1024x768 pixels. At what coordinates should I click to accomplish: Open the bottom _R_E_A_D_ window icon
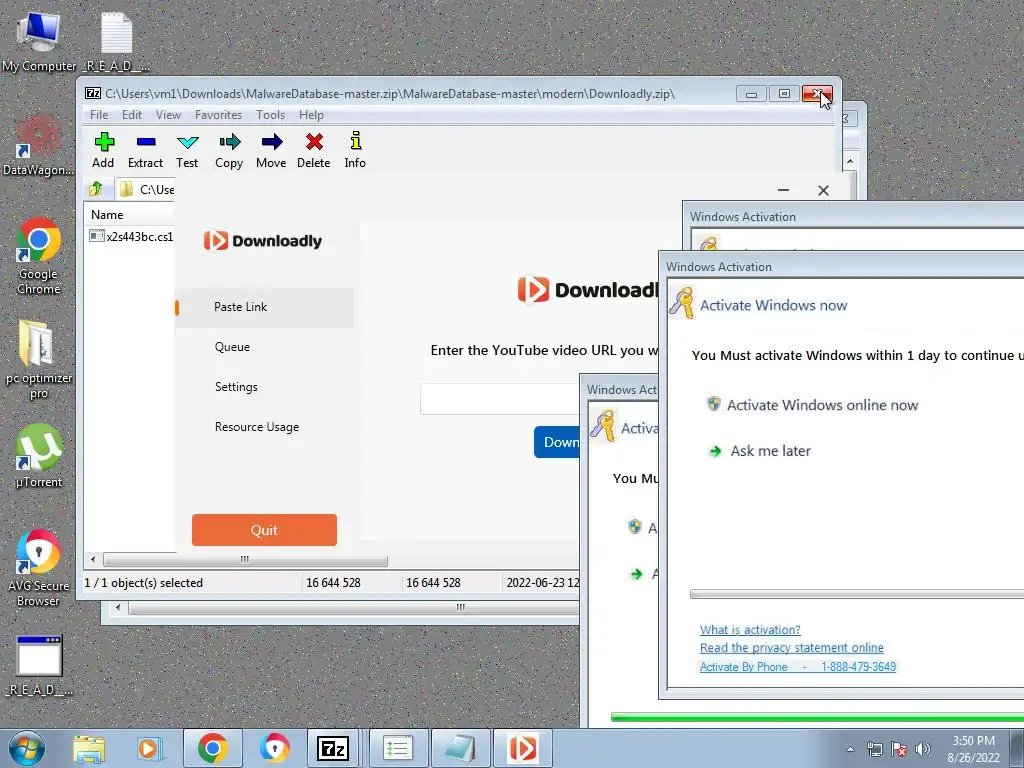click(x=39, y=665)
